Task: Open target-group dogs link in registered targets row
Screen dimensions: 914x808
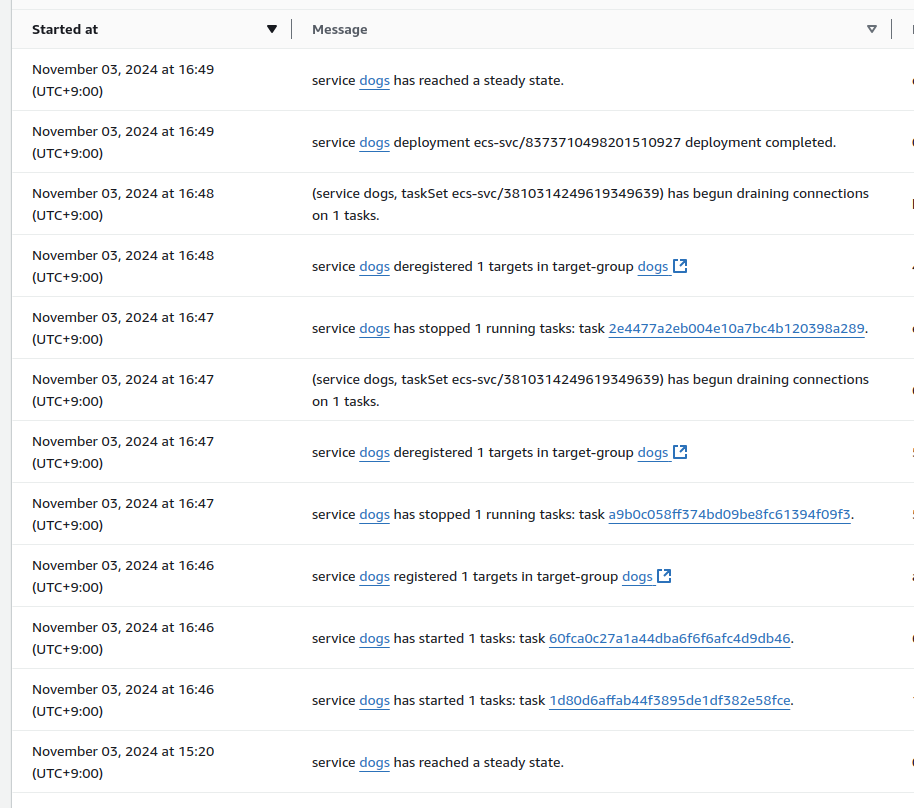Action: click(x=637, y=576)
